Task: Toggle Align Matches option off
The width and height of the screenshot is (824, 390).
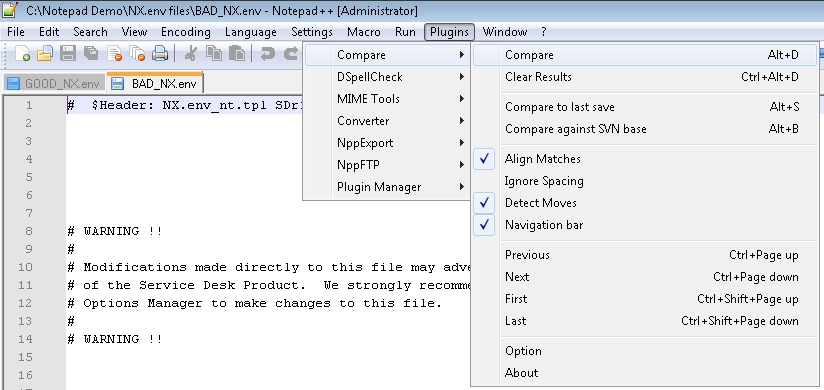Action: pos(644,159)
